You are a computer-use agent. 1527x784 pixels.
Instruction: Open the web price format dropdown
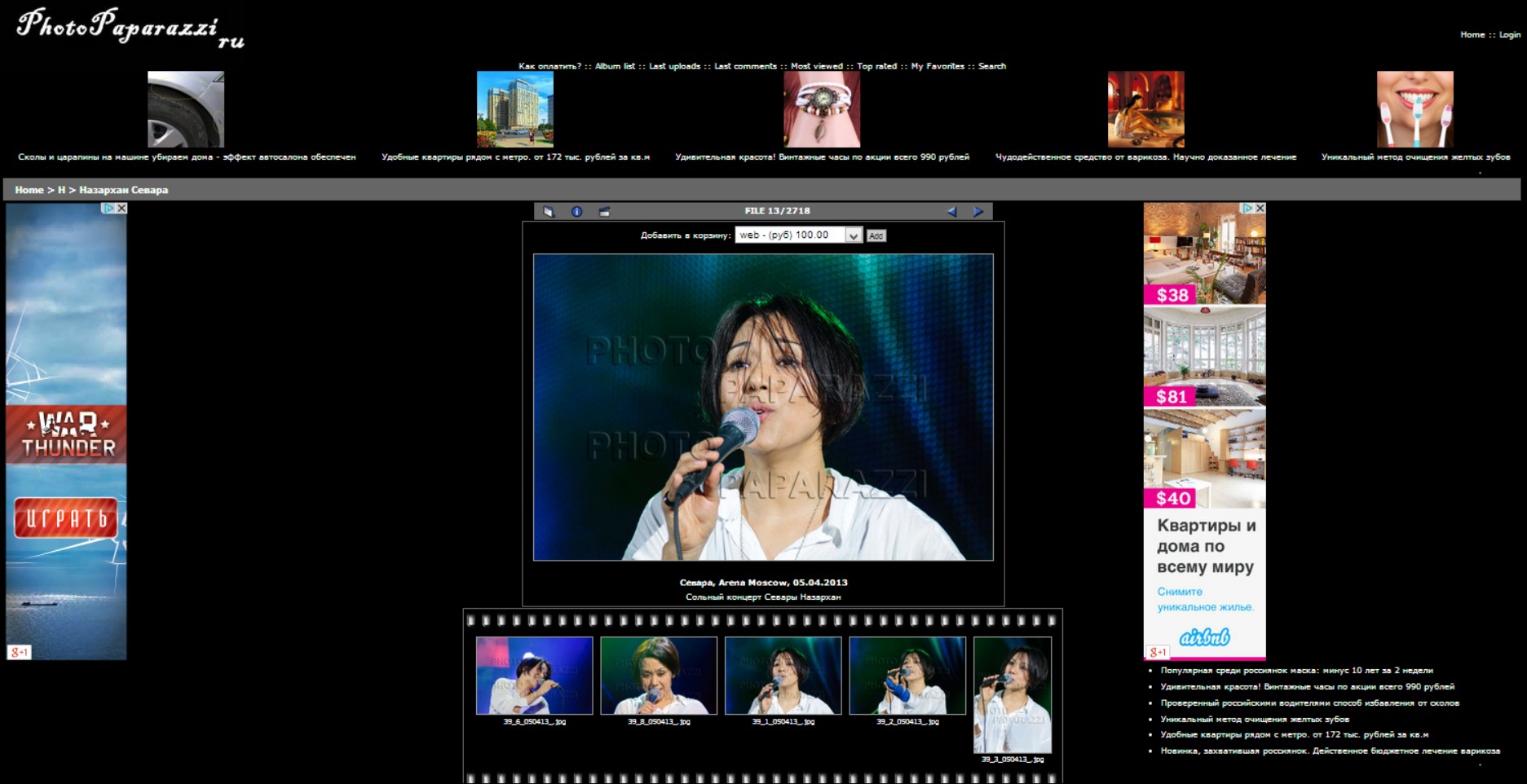pyautogui.click(x=853, y=236)
